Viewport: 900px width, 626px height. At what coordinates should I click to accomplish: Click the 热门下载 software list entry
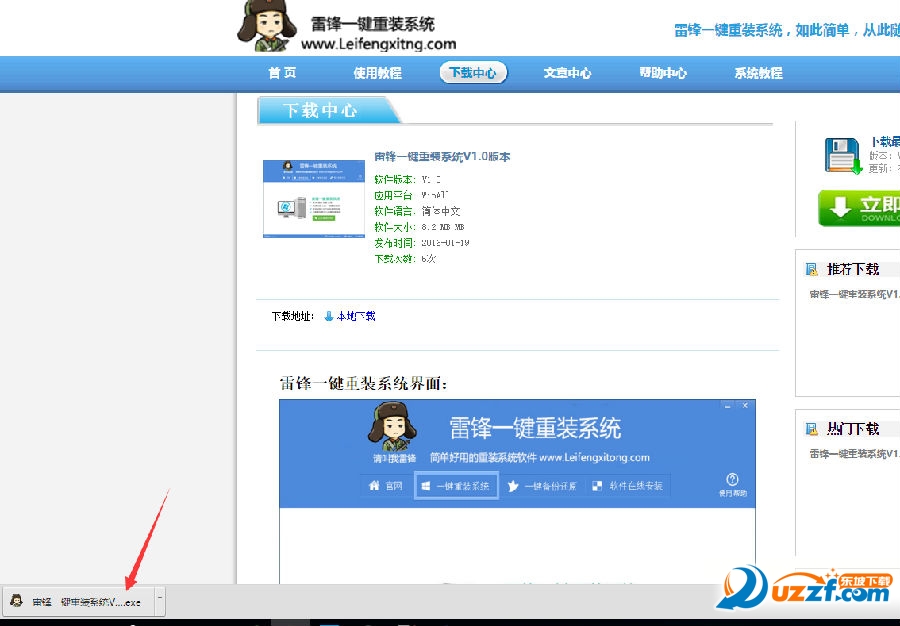pyautogui.click(x=854, y=454)
